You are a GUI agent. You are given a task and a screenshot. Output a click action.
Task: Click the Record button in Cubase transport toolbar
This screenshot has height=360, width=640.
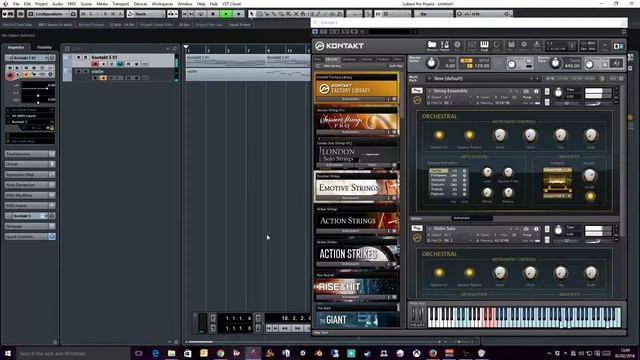point(238,14)
